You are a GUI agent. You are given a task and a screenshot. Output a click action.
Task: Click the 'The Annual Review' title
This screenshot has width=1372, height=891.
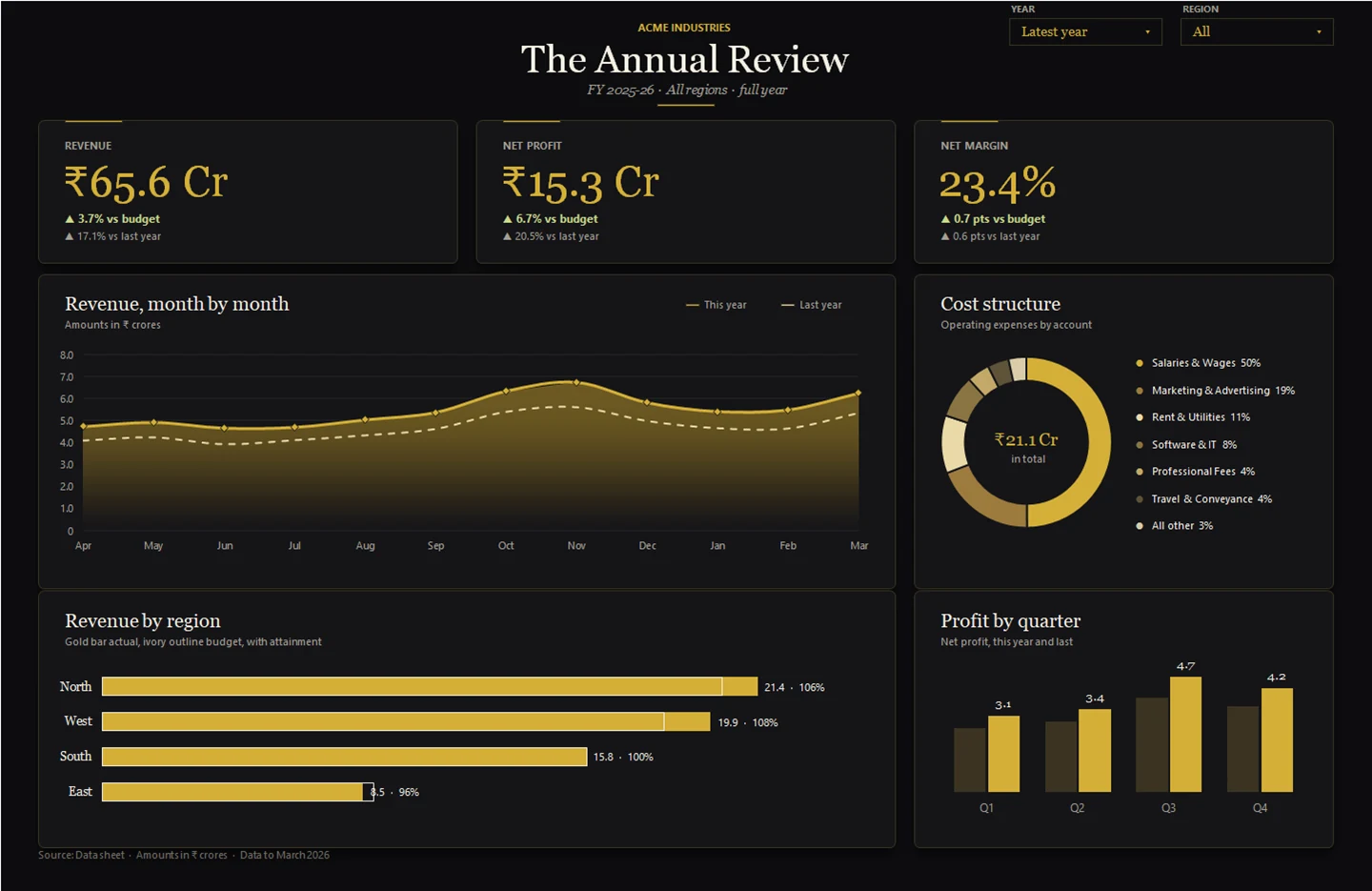tap(685, 59)
